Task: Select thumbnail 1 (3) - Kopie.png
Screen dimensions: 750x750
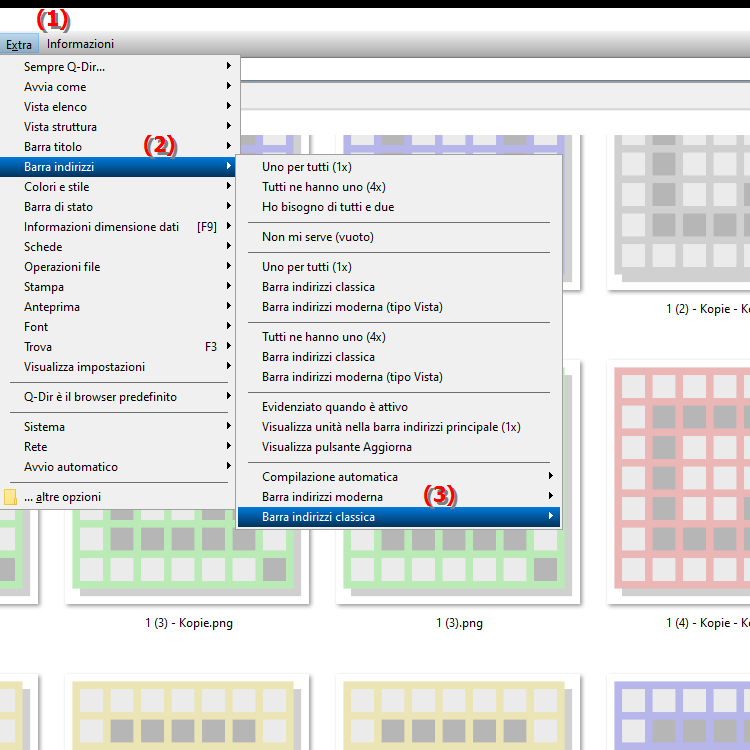Action: pyautogui.click(x=187, y=555)
